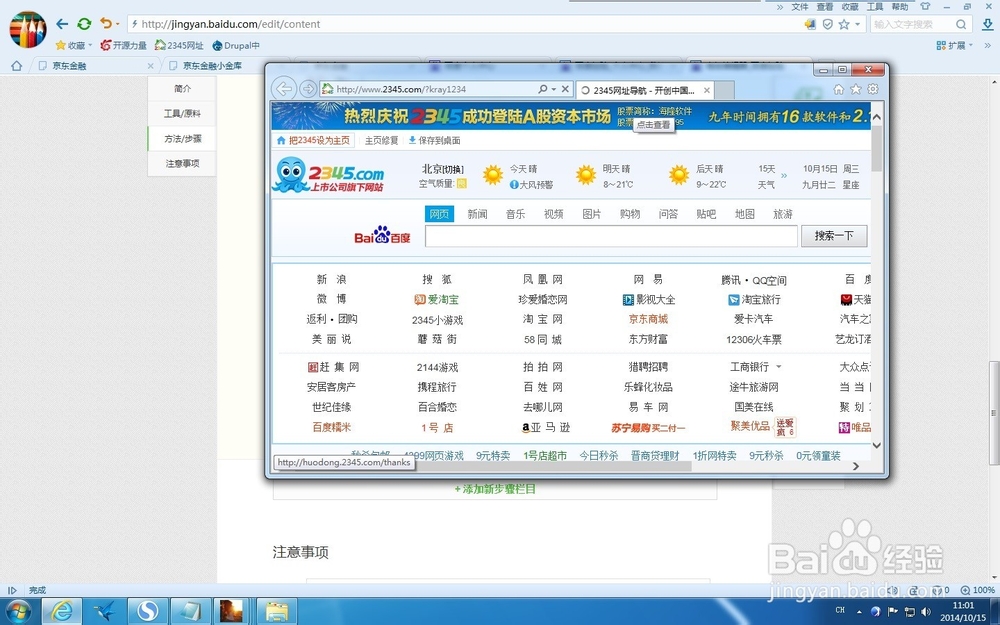Select 注意事项 in the left sidebar
Viewport: 1000px width, 625px height.
(x=182, y=163)
